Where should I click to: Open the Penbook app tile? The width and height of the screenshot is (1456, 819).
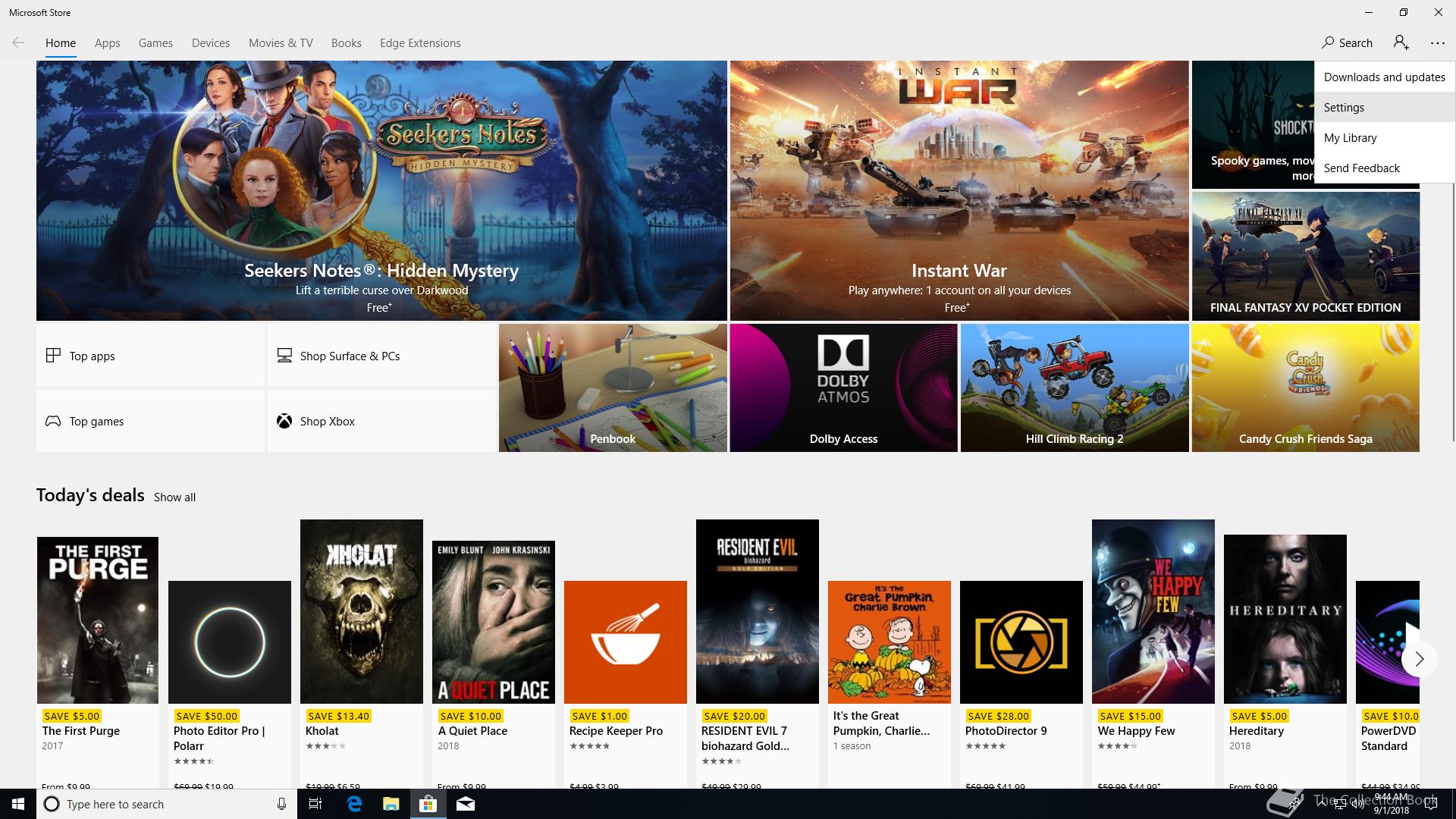(613, 388)
